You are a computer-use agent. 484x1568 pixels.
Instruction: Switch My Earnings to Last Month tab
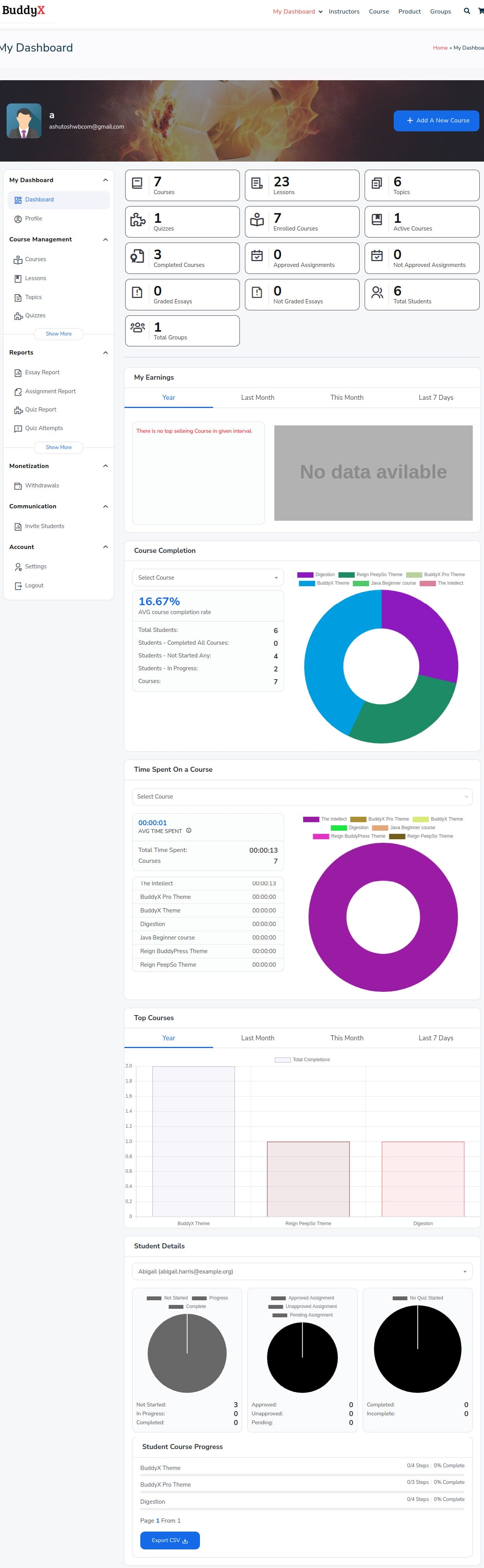tap(258, 398)
